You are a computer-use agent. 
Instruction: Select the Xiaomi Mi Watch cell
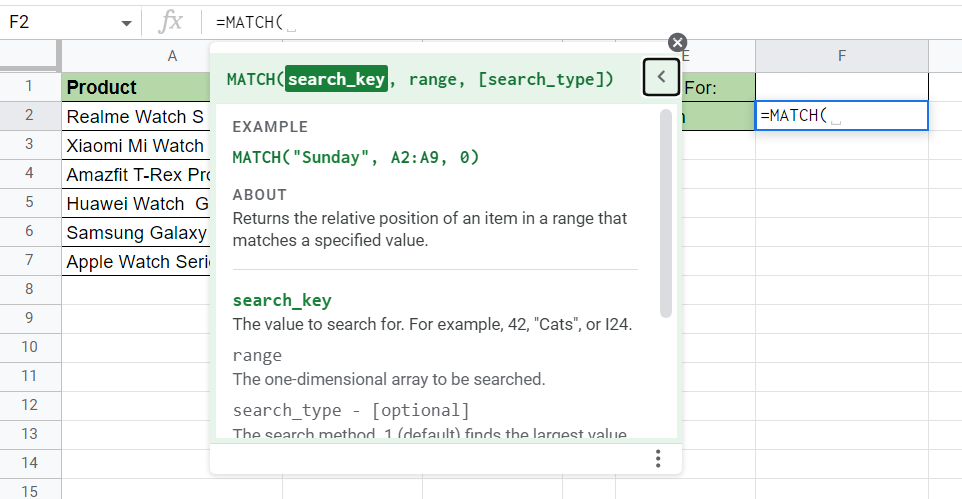pyautogui.click(x=136, y=145)
